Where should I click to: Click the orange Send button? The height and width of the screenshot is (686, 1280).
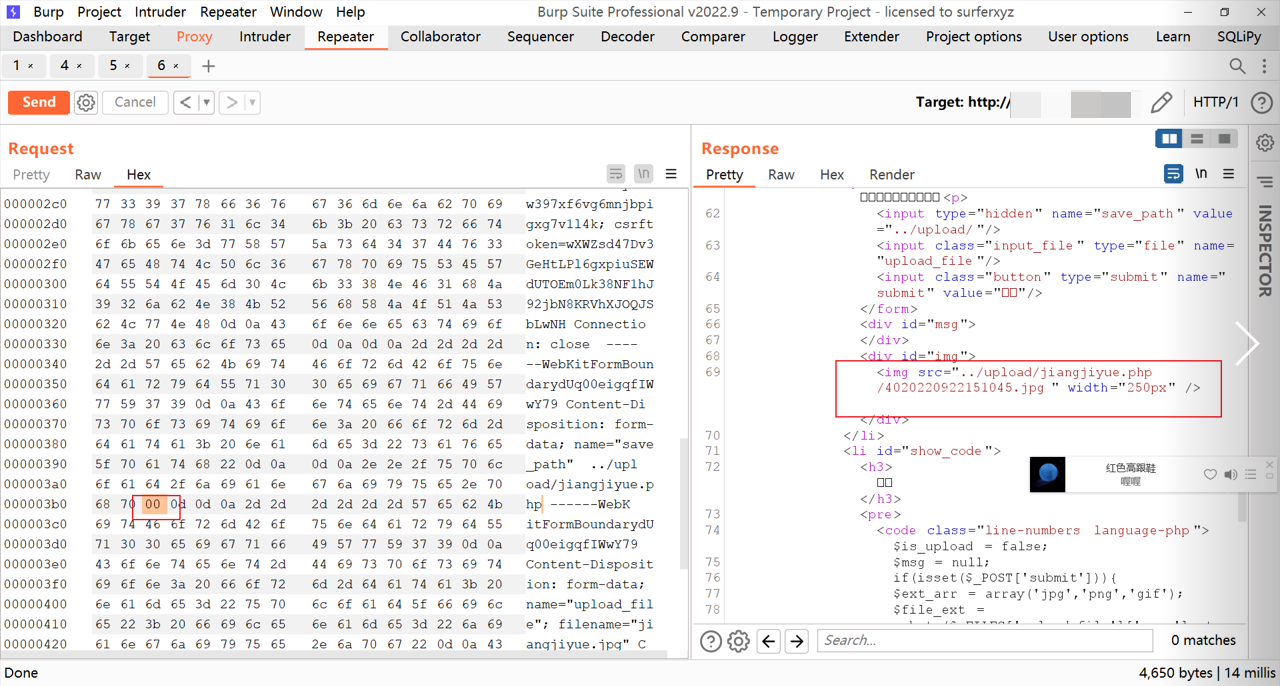tap(39, 102)
